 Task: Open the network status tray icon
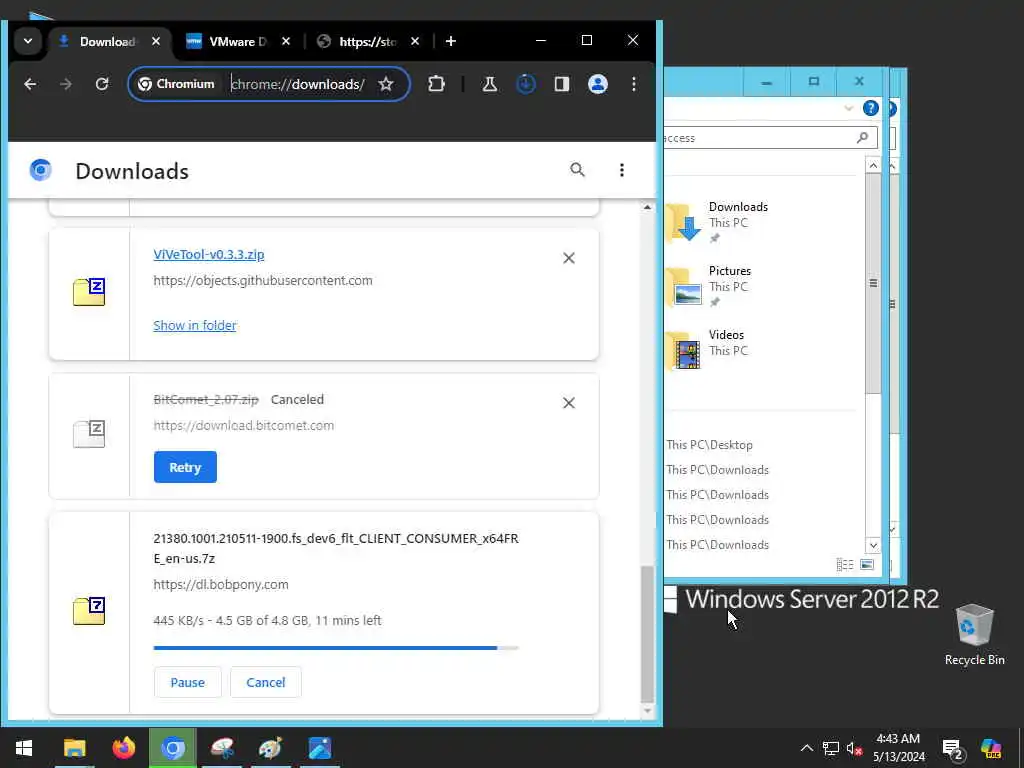pyautogui.click(x=831, y=748)
